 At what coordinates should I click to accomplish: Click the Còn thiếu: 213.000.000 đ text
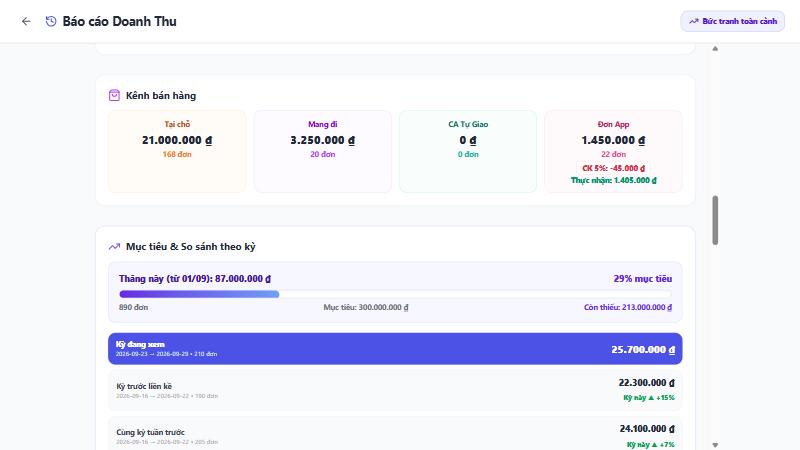(628, 307)
